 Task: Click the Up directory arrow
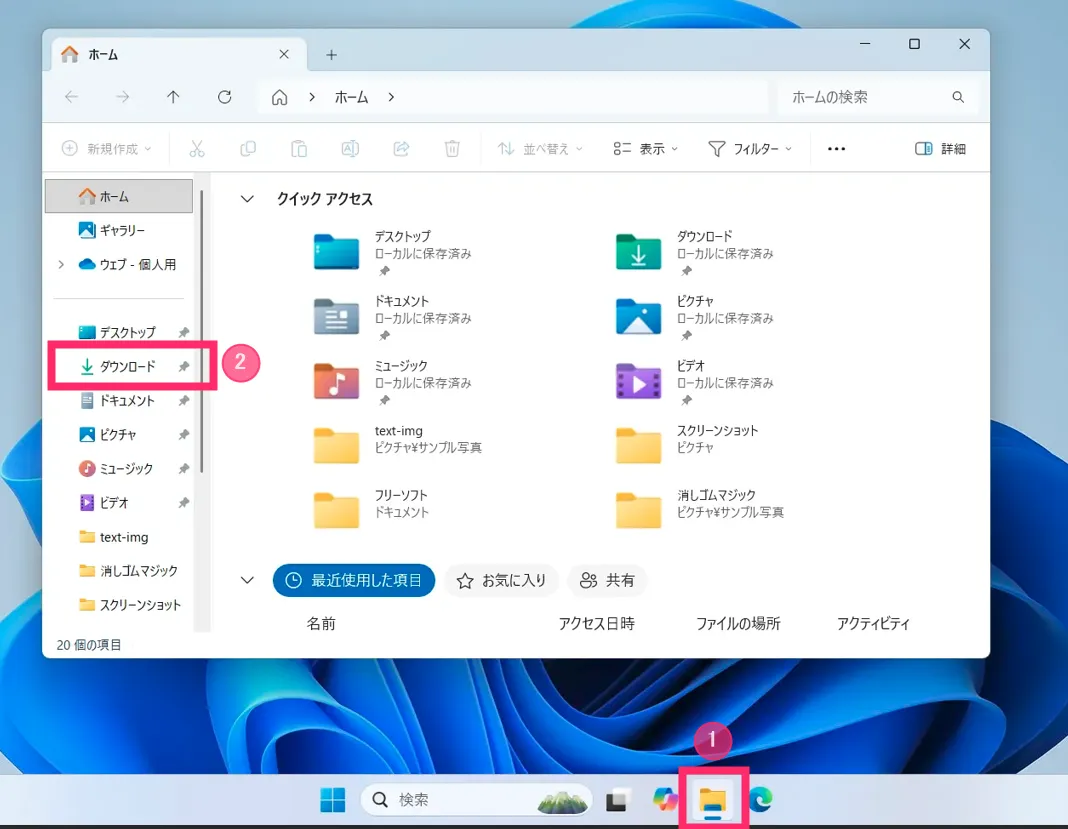(x=174, y=97)
